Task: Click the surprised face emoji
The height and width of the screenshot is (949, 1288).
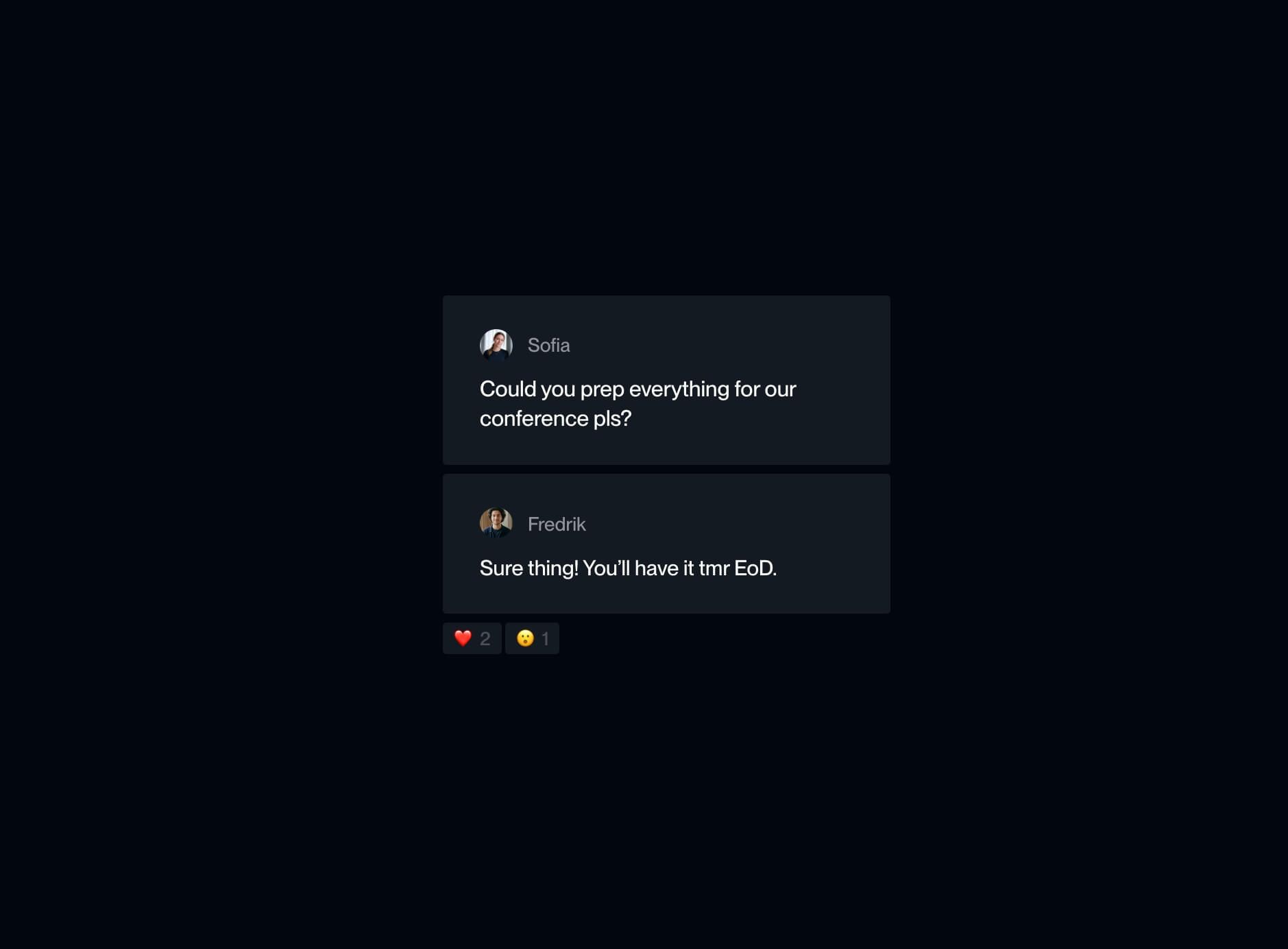Action: (x=525, y=638)
